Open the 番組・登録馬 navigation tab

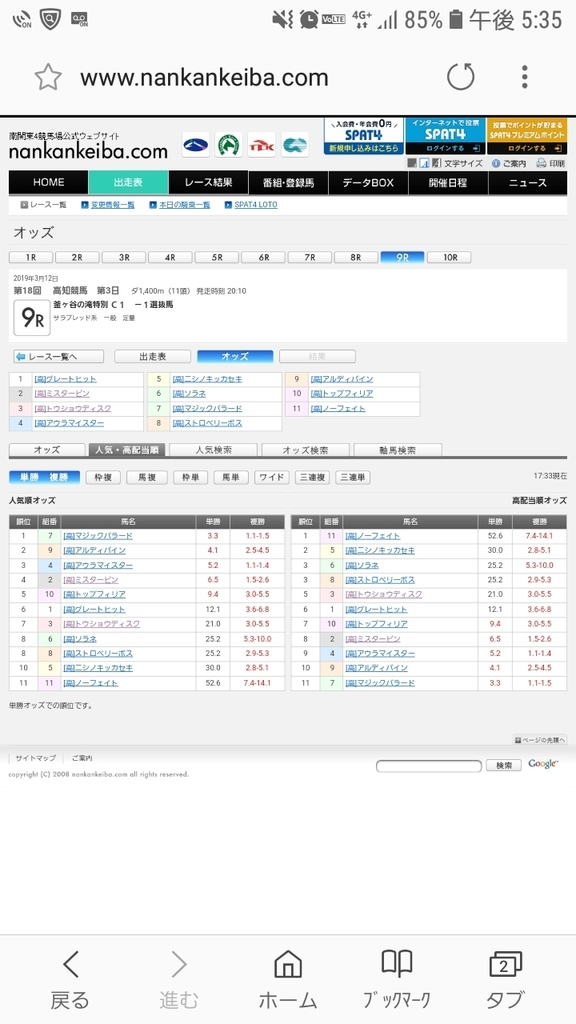point(288,183)
